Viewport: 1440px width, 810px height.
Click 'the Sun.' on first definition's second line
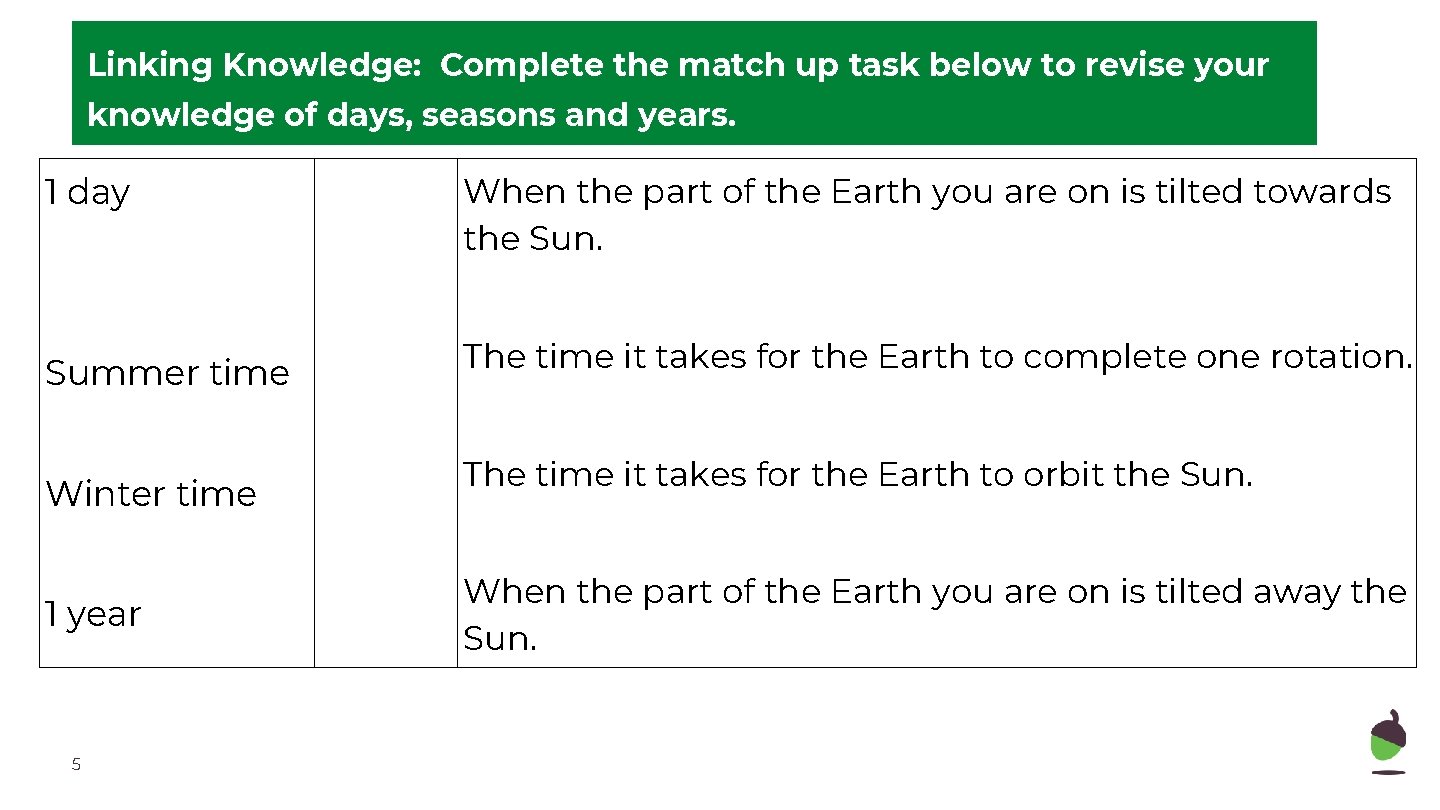click(533, 239)
